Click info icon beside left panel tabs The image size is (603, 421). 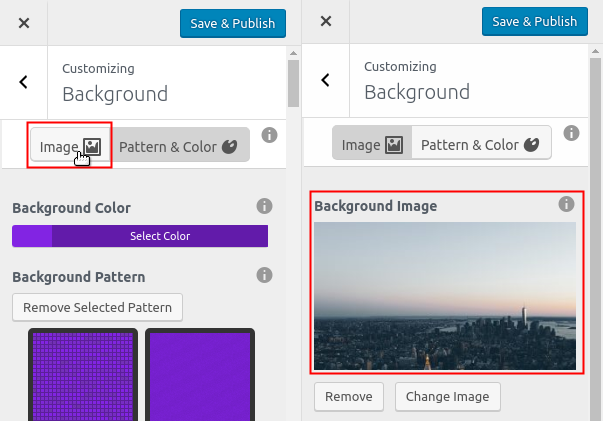click(x=269, y=135)
